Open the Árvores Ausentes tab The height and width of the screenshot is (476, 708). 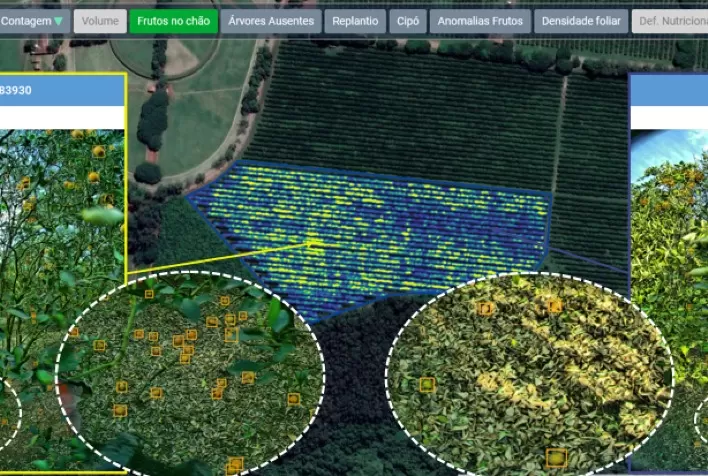tap(271, 21)
